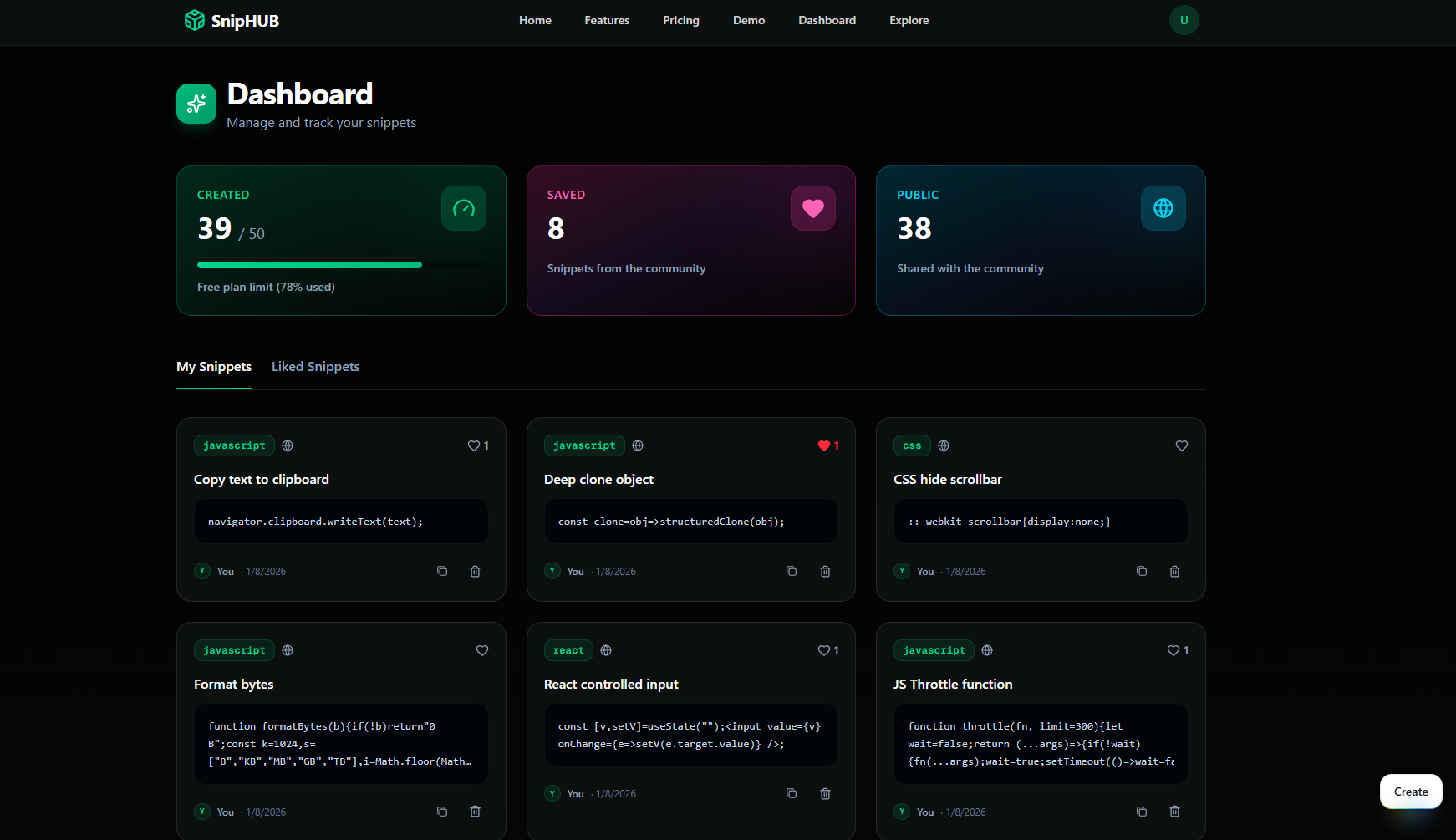This screenshot has width=1456, height=840.
Task: Click the React controlled input code block
Action: click(690, 735)
